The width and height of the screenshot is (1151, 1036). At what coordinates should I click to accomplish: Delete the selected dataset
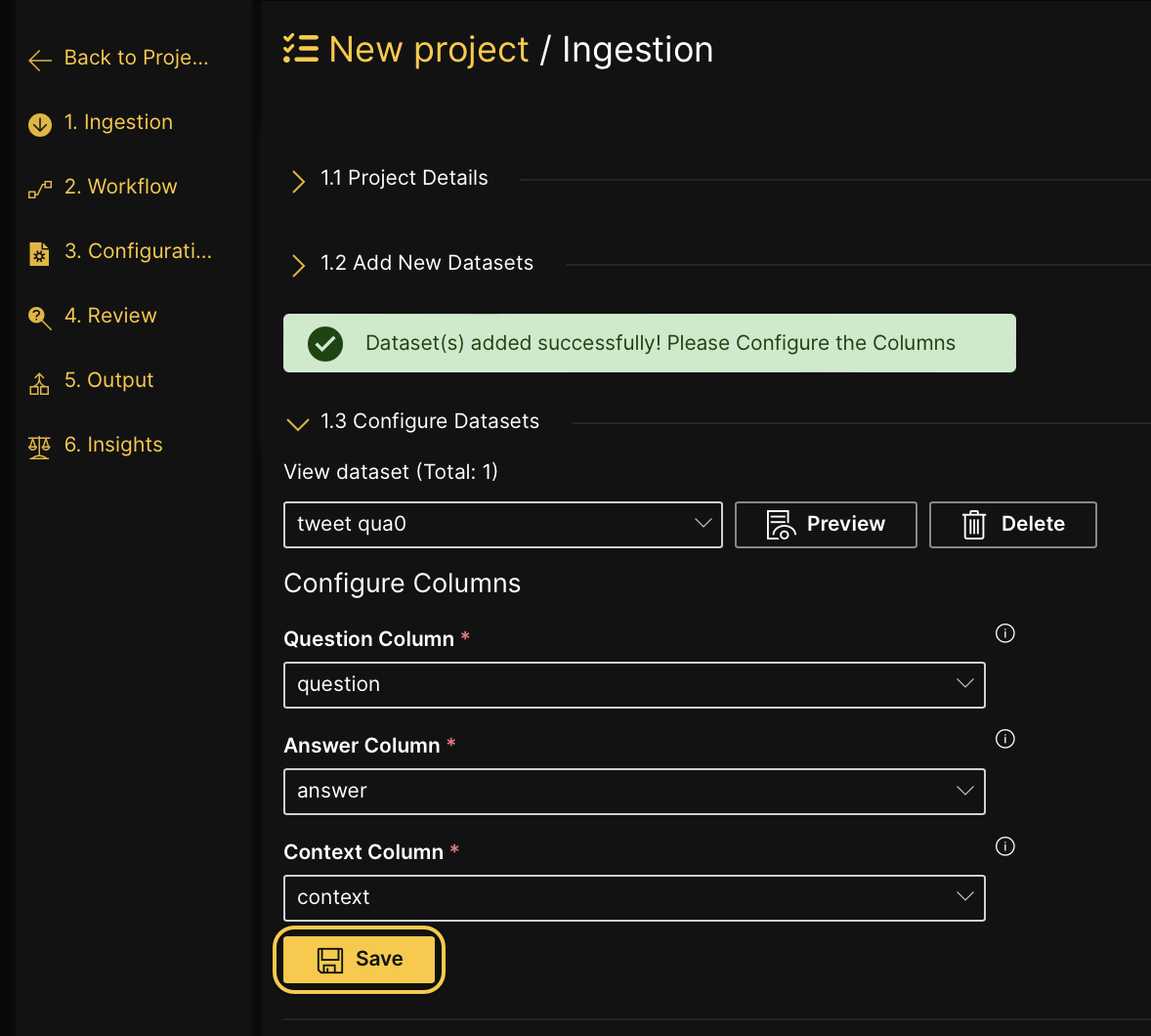tap(1012, 525)
